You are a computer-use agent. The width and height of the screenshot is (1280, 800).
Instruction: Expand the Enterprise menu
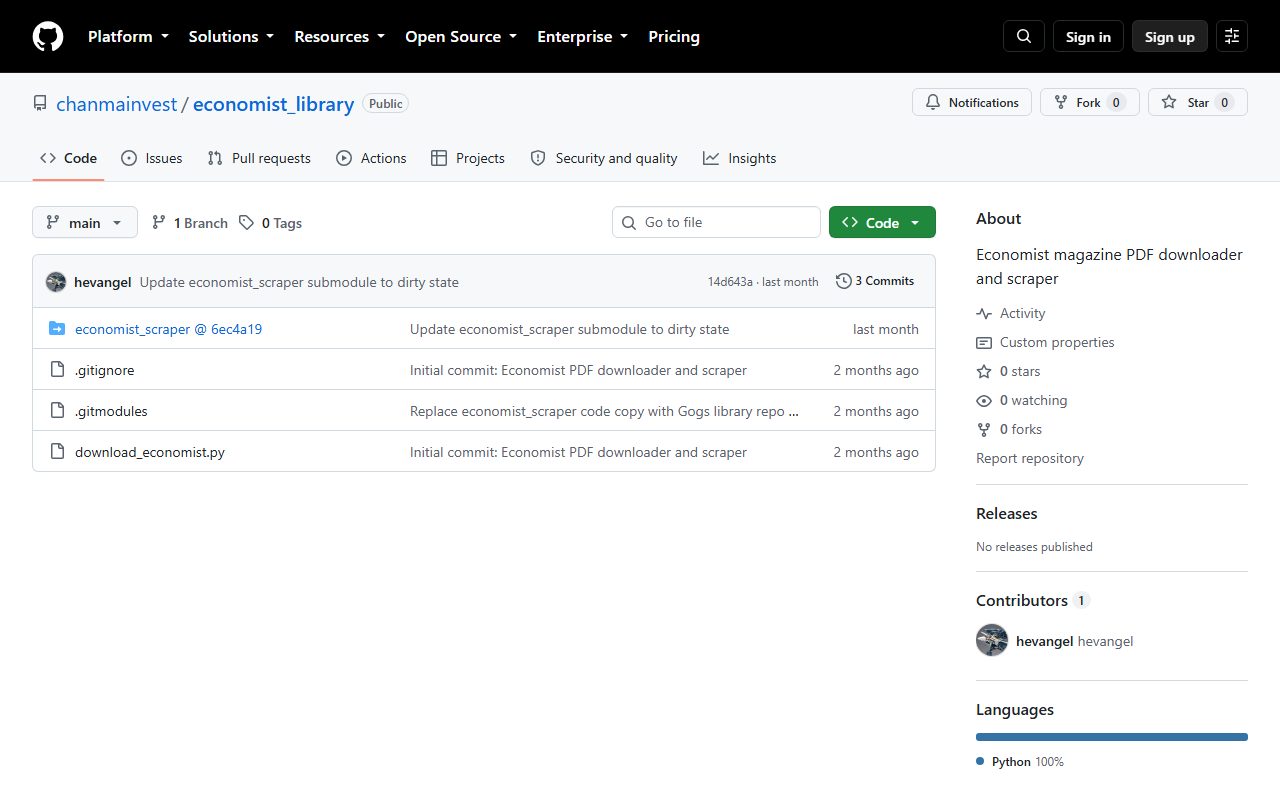point(583,37)
